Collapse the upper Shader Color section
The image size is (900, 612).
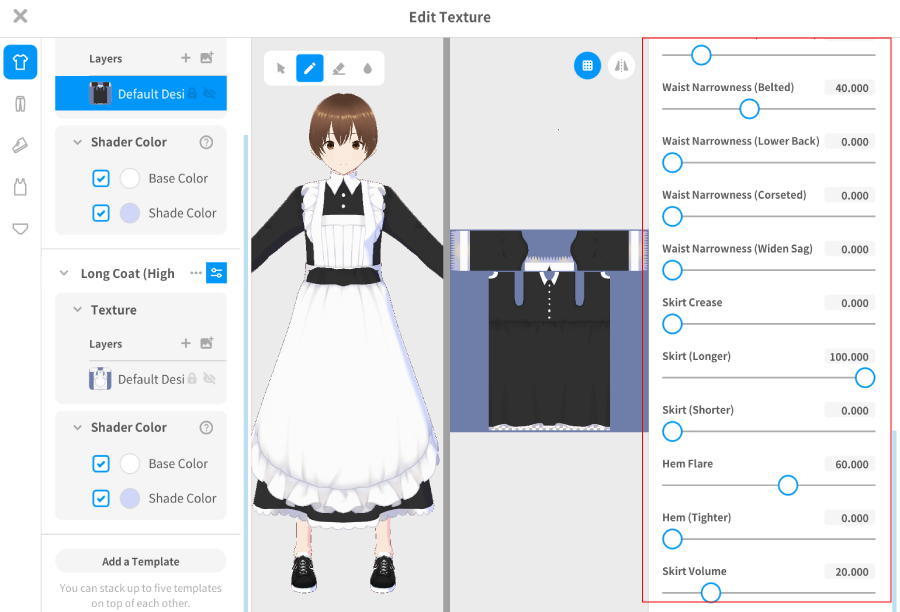[77, 142]
